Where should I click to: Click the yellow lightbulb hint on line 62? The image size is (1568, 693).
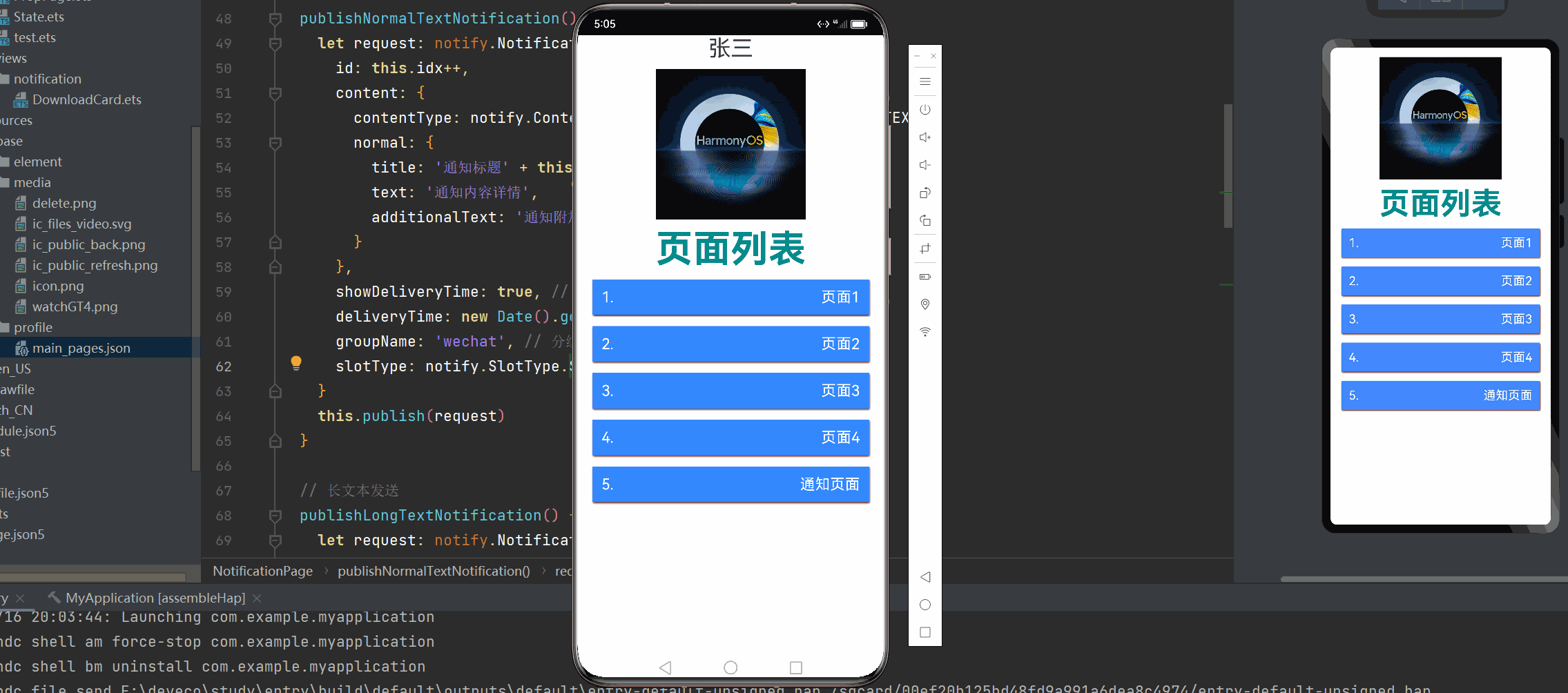(x=296, y=363)
